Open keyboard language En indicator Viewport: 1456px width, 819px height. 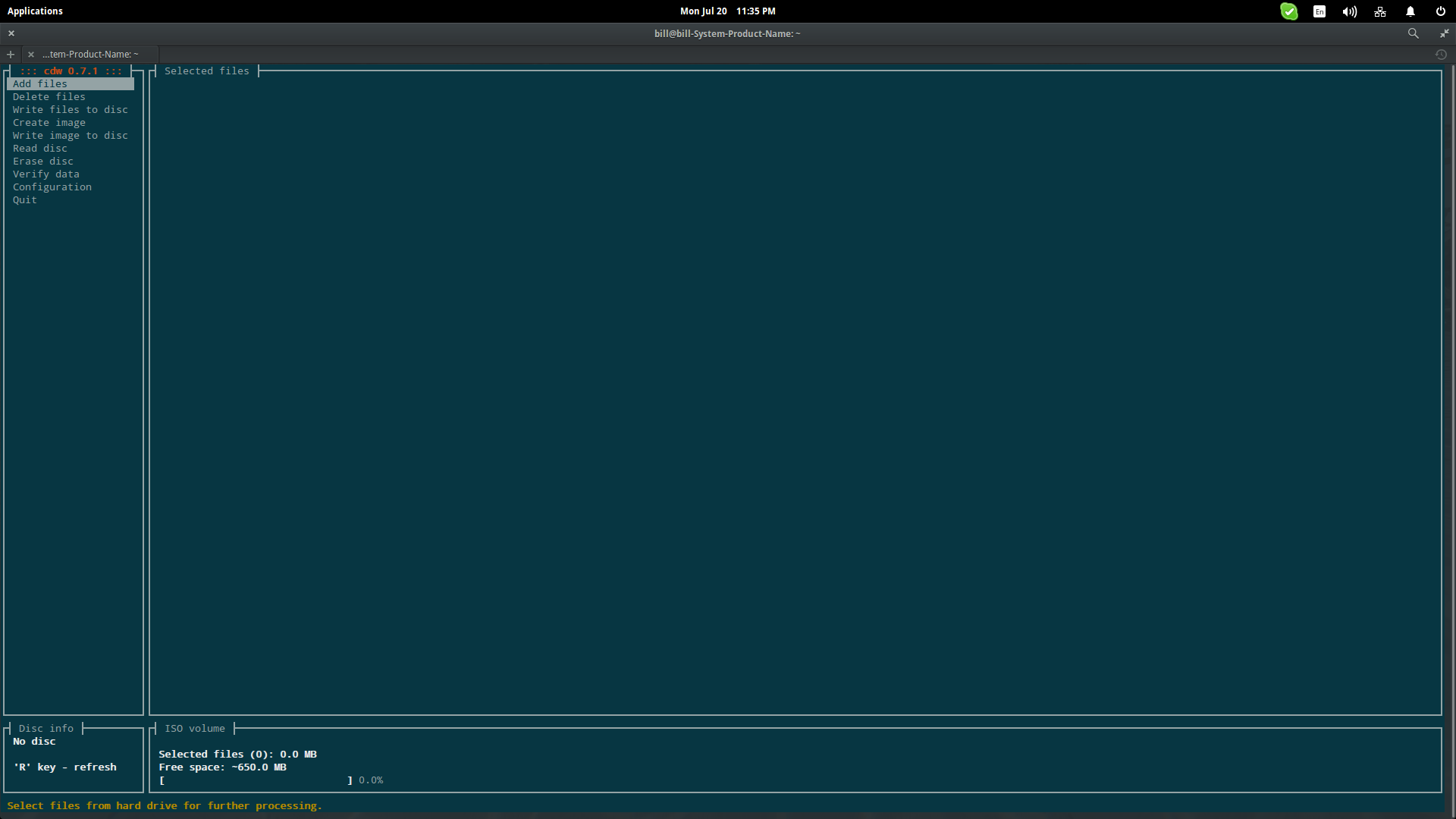[x=1319, y=11]
